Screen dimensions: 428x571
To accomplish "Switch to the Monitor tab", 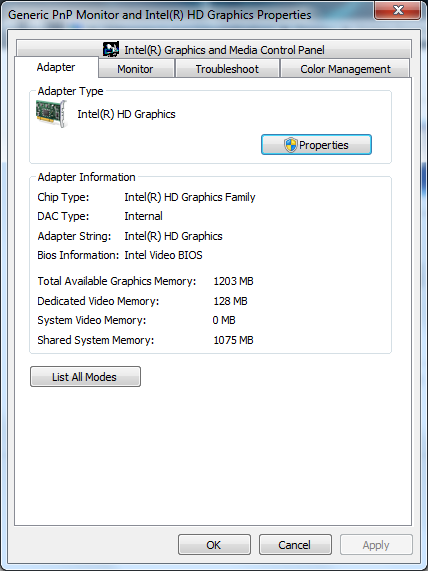I will coord(135,69).
